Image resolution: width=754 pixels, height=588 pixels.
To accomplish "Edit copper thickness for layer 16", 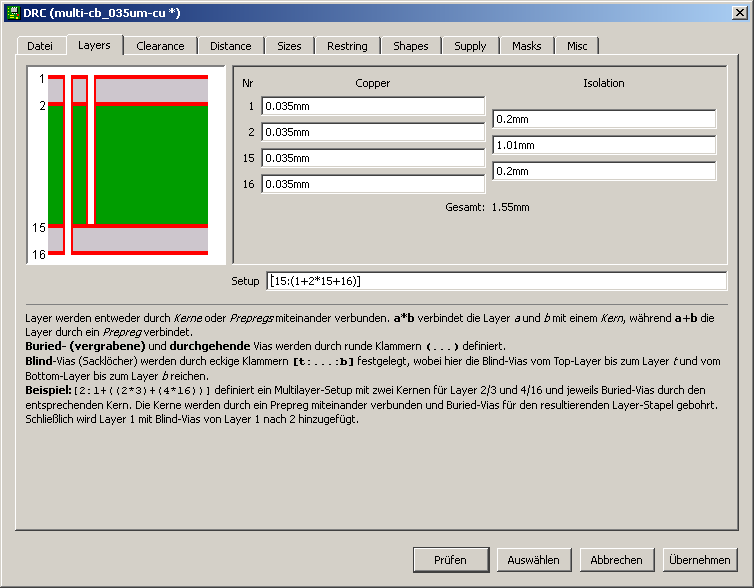I will (373, 184).
